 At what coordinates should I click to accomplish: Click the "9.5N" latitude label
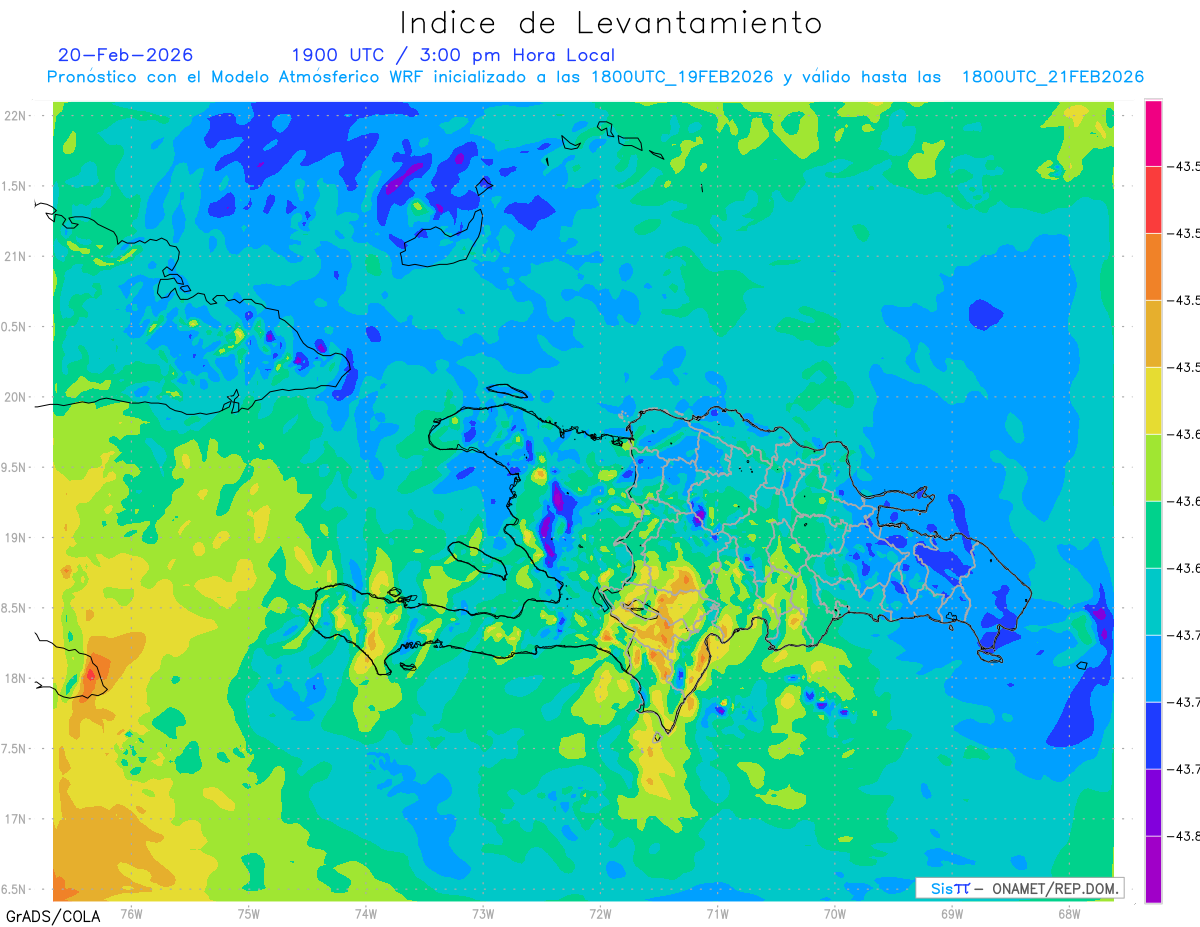coord(15,467)
